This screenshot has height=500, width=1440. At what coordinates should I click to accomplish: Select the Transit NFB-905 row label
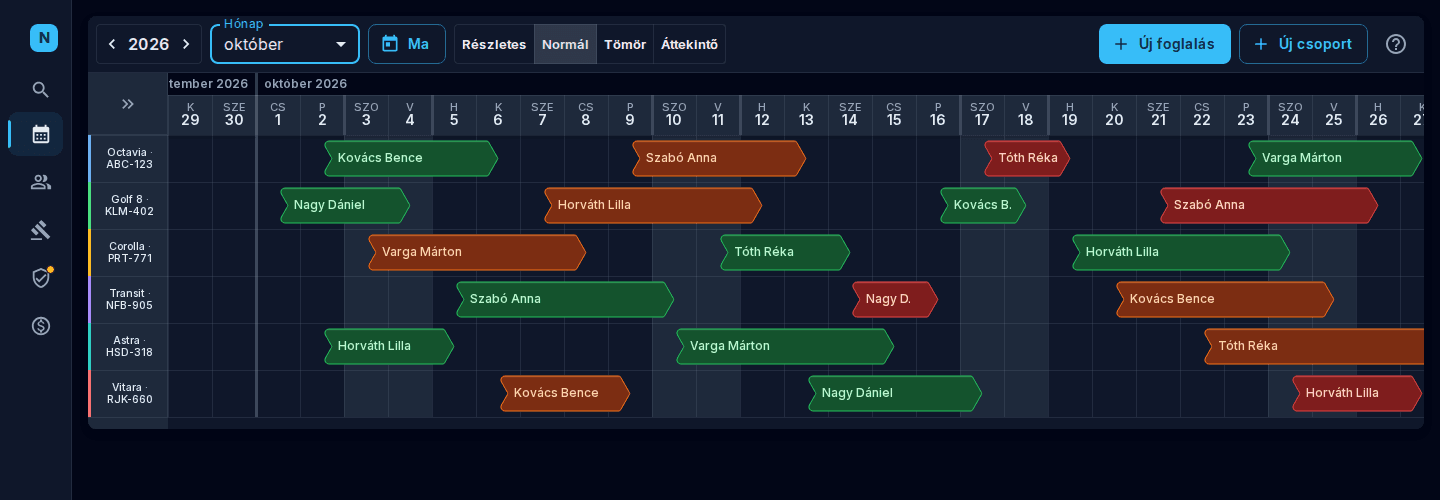coord(129,300)
